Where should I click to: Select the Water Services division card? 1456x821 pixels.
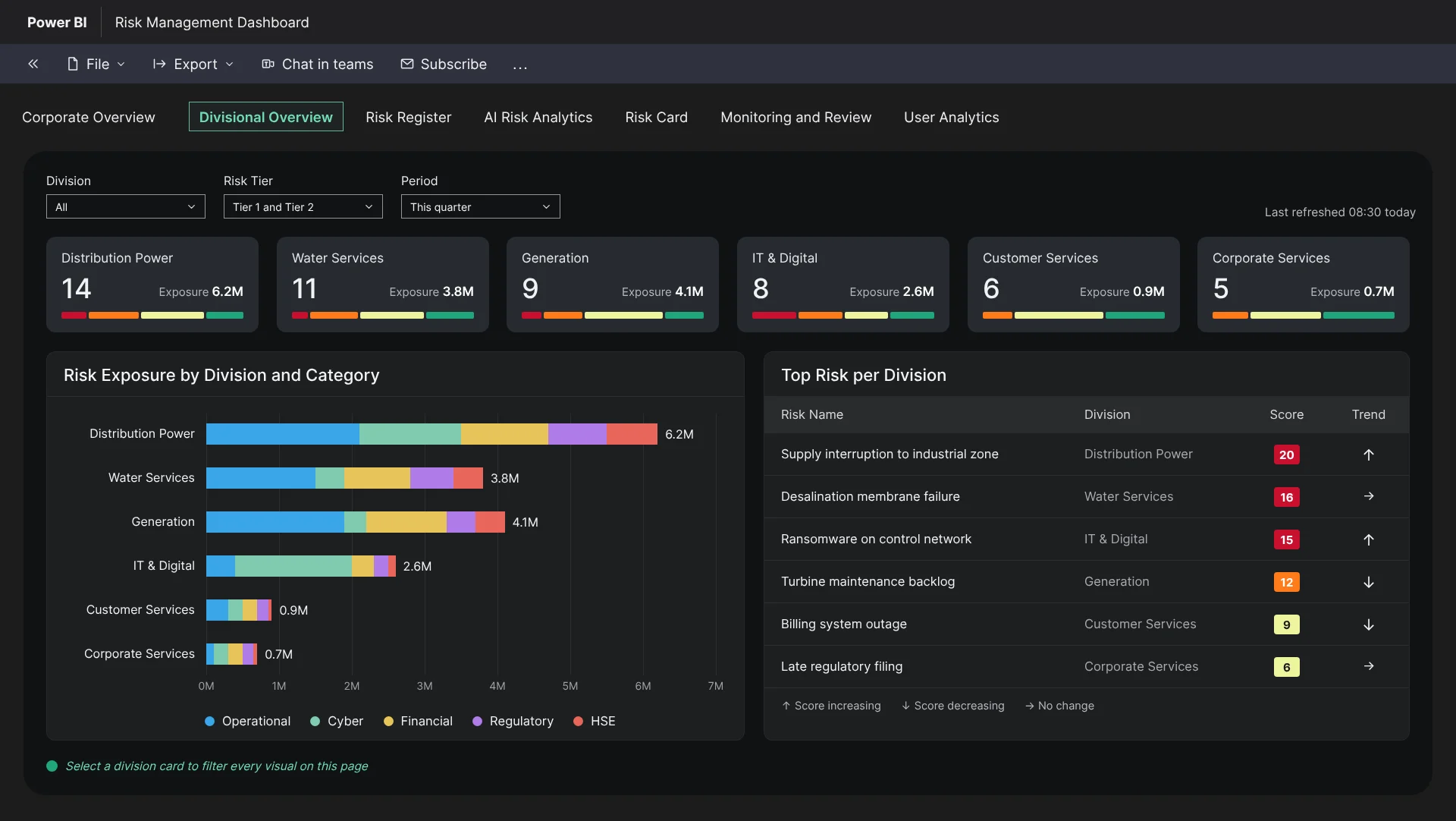pos(383,285)
